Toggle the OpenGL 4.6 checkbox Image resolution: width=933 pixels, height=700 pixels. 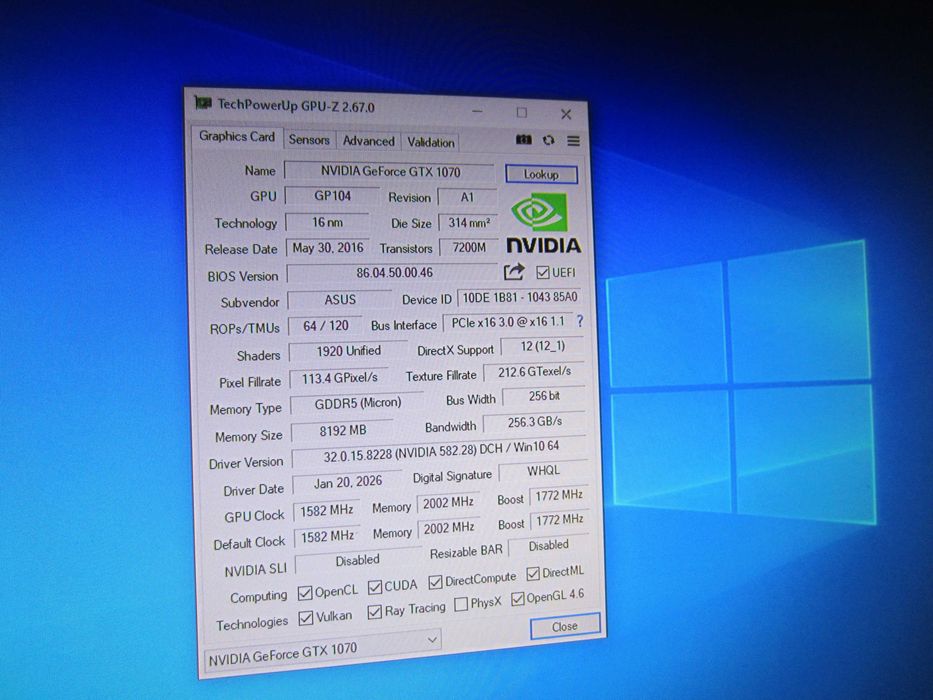click(x=518, y=598)
